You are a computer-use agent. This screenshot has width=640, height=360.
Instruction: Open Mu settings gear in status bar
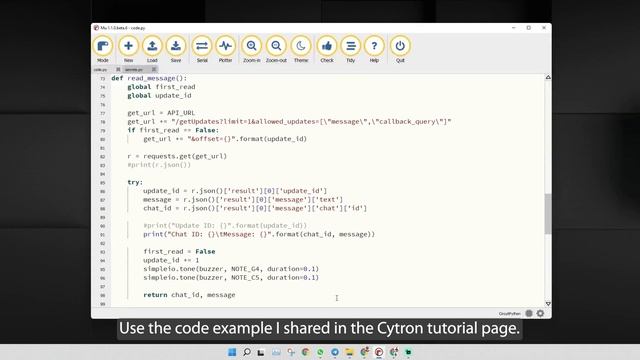(540, 313)
